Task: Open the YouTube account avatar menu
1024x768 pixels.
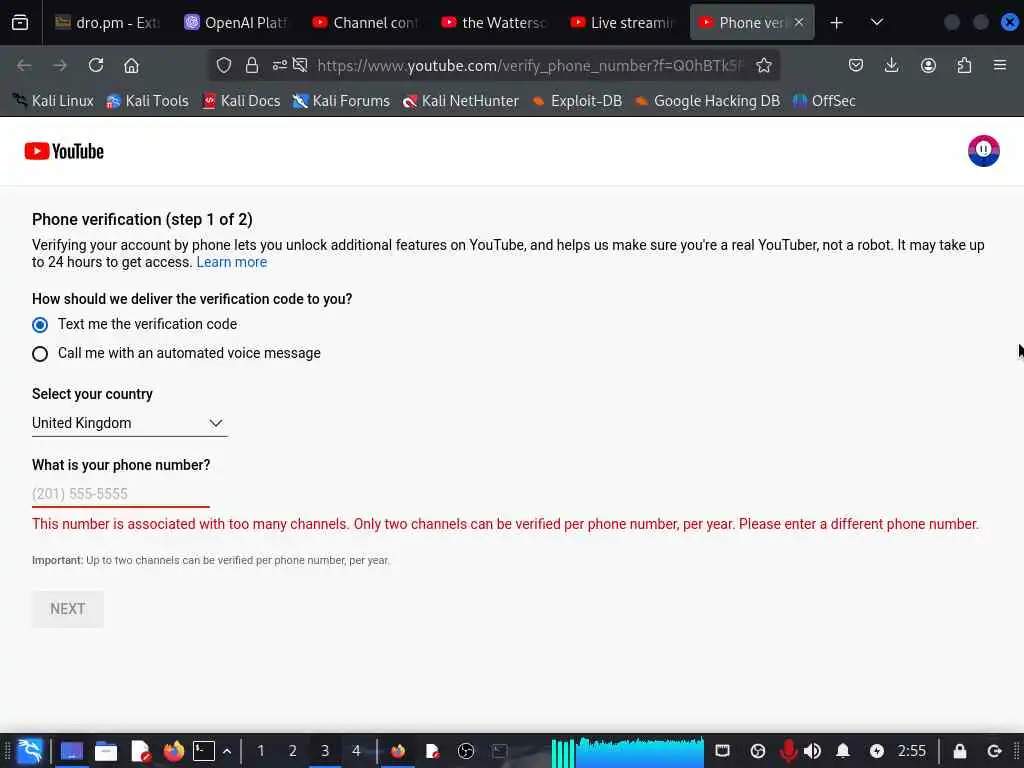Action: (984, 151)
